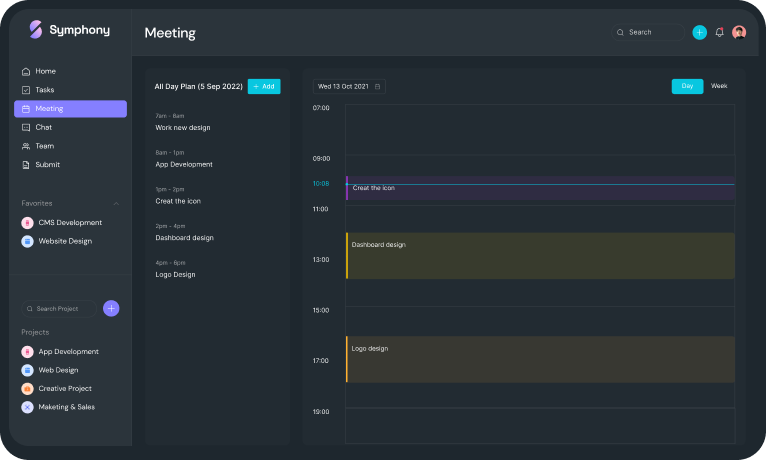The image size is (766, 460).
Task: Click the Search Project input field
Action: coord(60,309)
